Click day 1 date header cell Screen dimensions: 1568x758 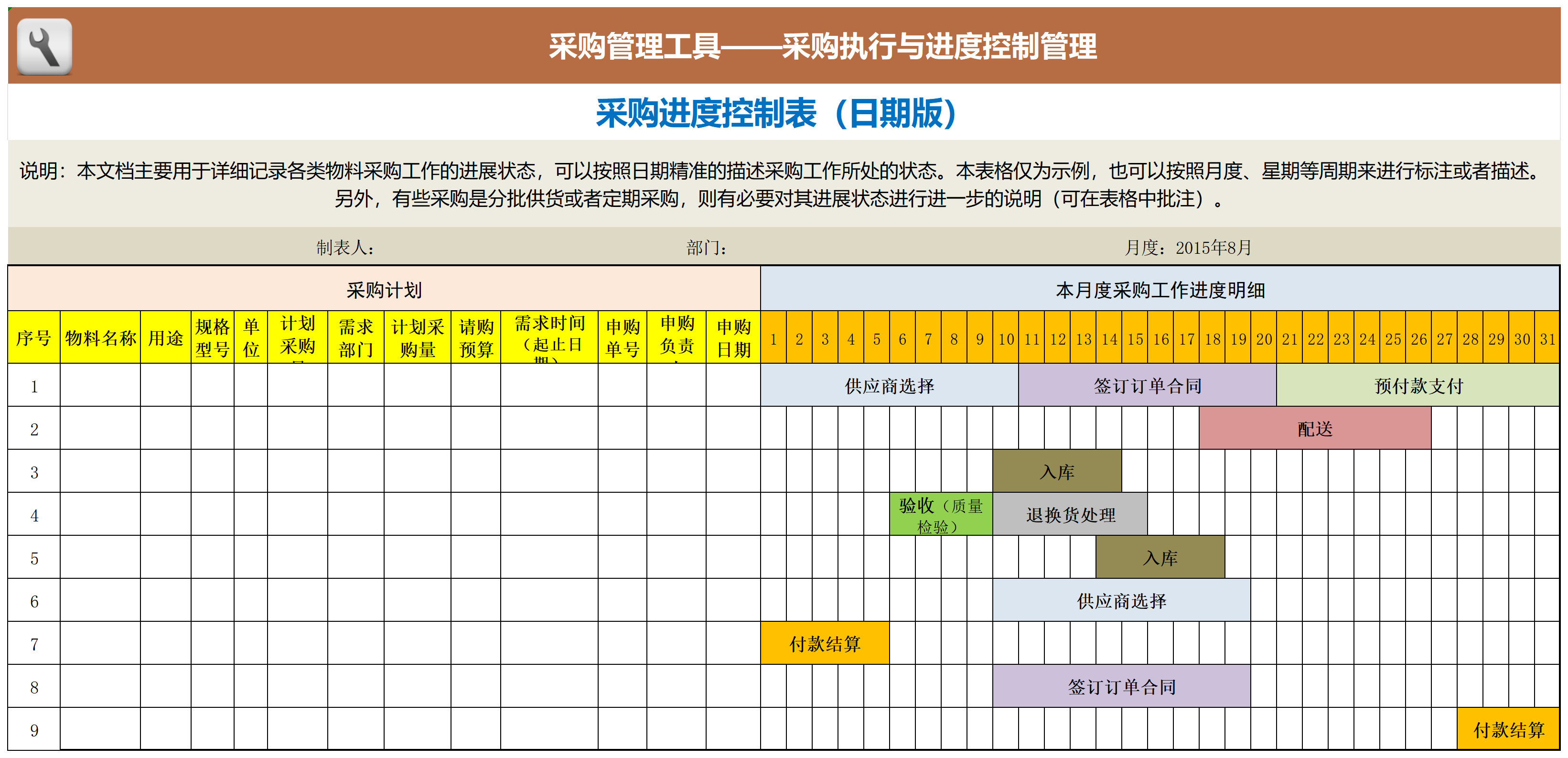[773, 338]
